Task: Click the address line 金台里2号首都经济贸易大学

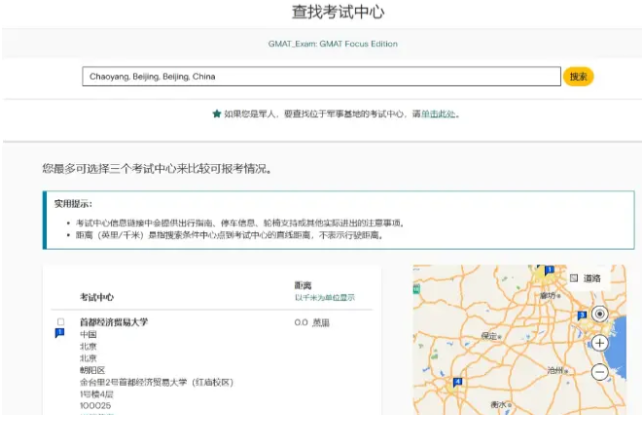Action: click(156, 382)
